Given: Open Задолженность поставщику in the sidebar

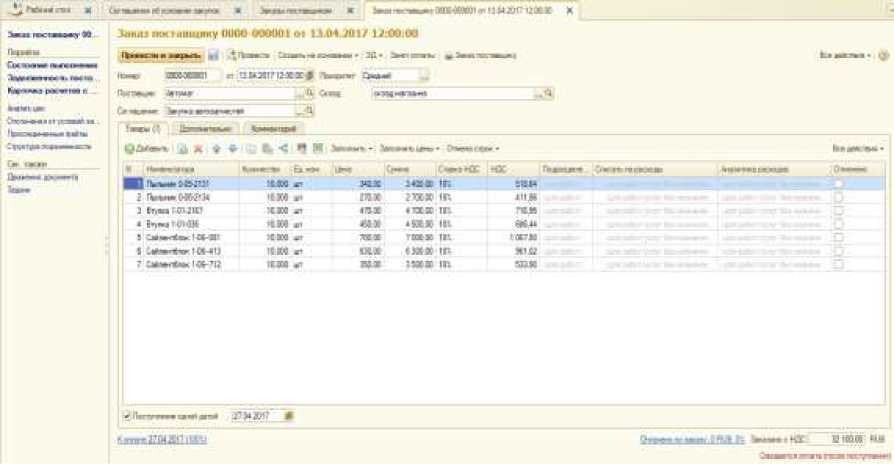Looking at the screenshot, I should (51, 78).
